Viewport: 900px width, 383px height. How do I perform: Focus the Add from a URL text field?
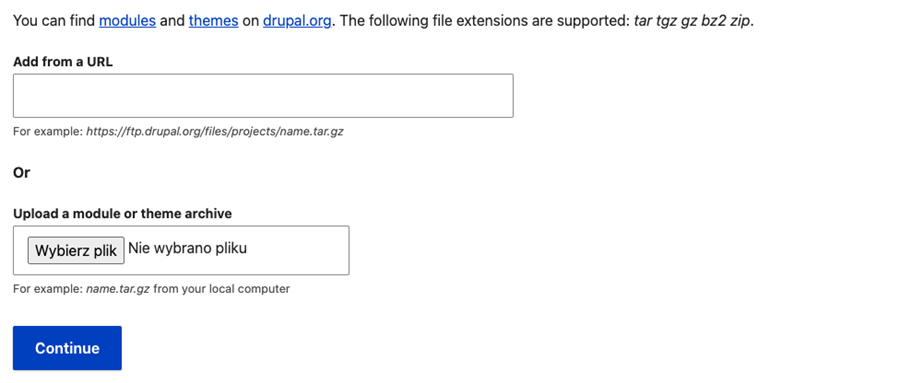[x=263, y=96]
